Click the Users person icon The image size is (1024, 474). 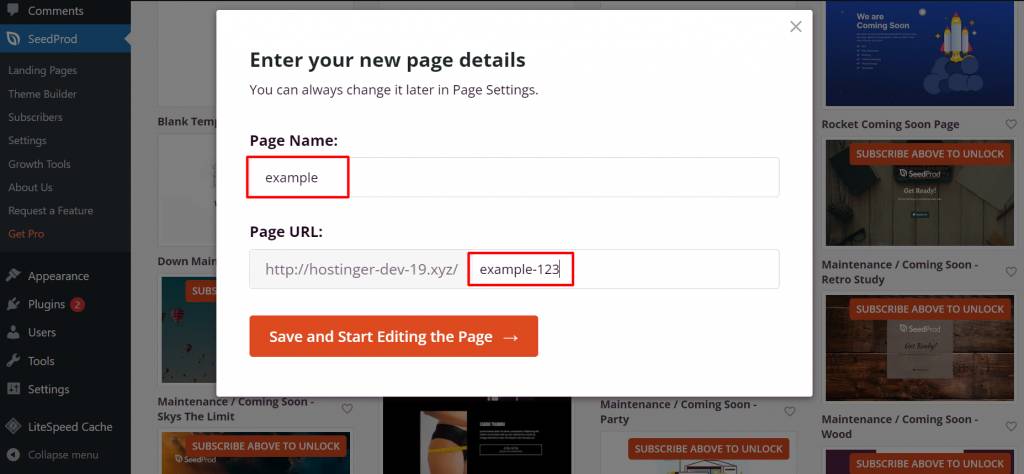[13, 332]
